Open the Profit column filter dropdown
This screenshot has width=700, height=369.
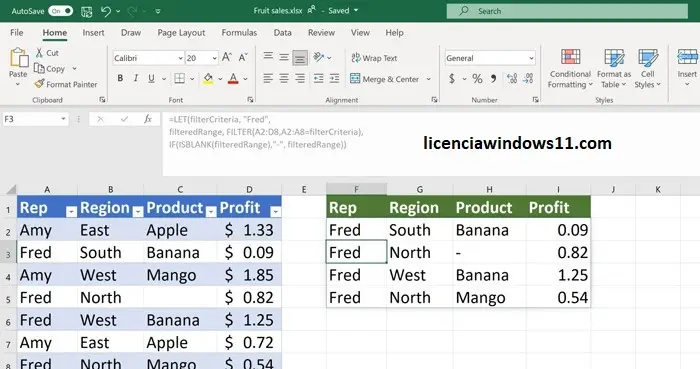click(276, 211)
